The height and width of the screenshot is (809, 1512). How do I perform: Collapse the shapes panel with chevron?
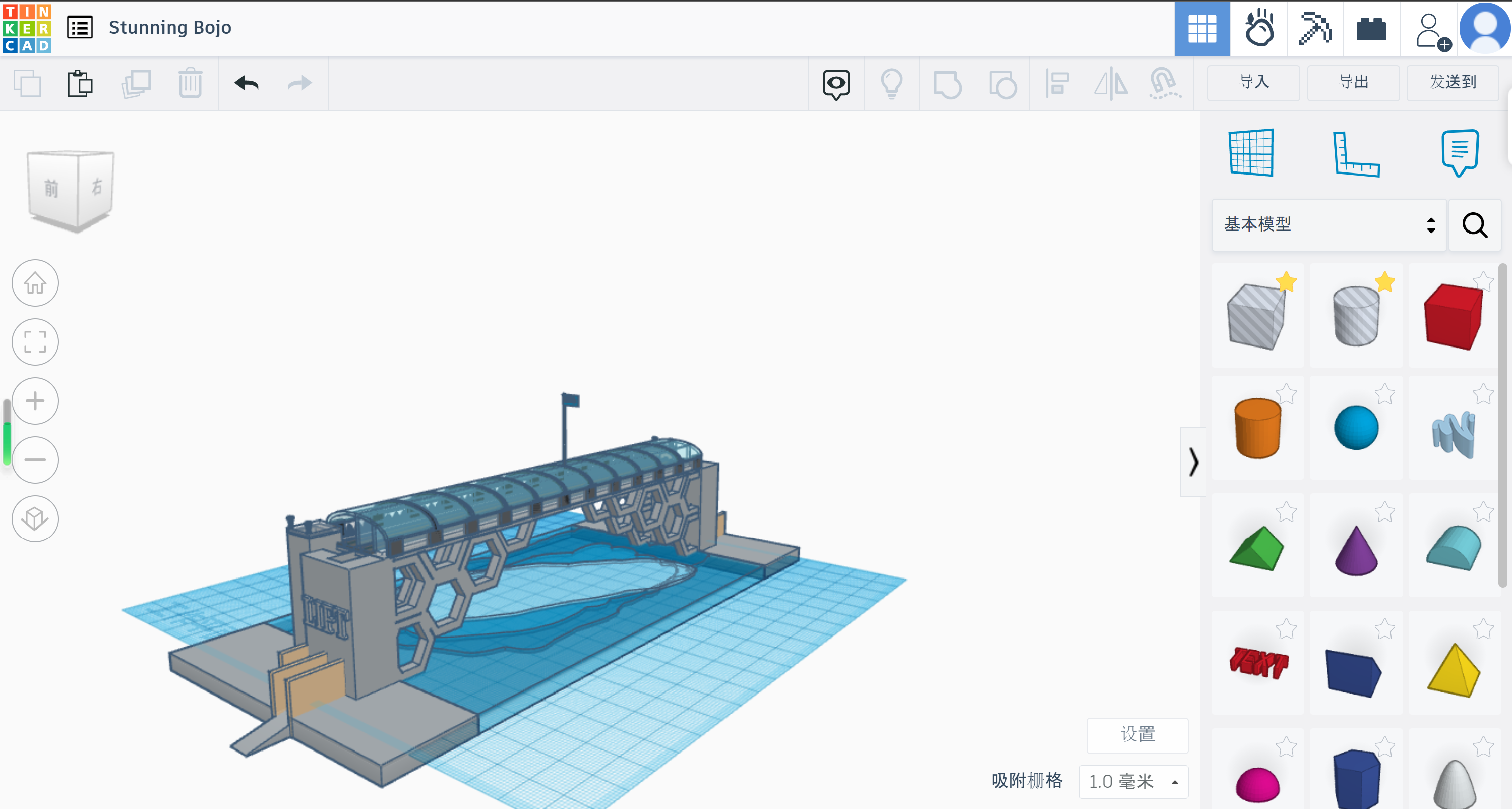(x=1193, y=462)
